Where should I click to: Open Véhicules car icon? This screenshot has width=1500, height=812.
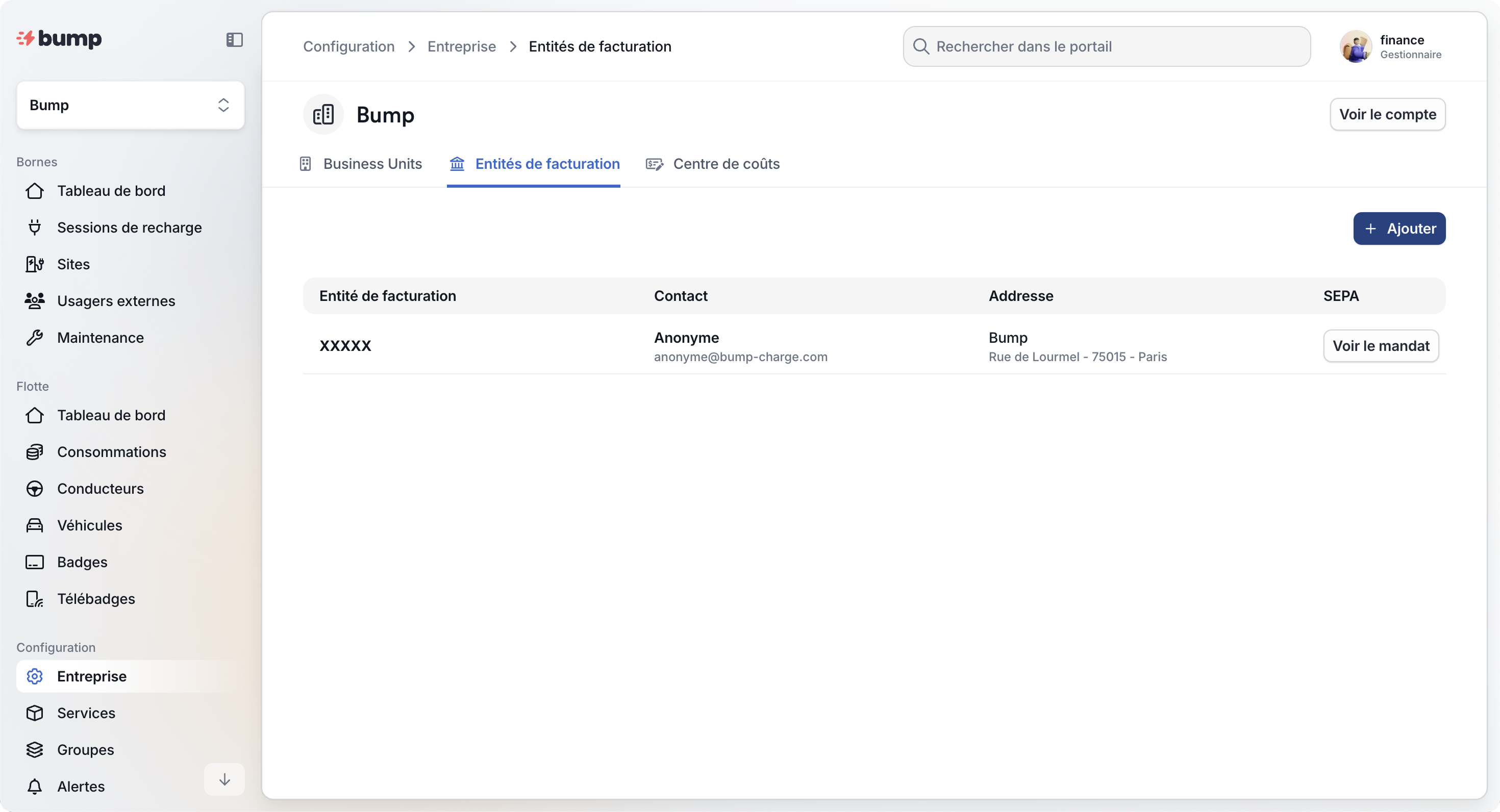[x=34, y=525]
